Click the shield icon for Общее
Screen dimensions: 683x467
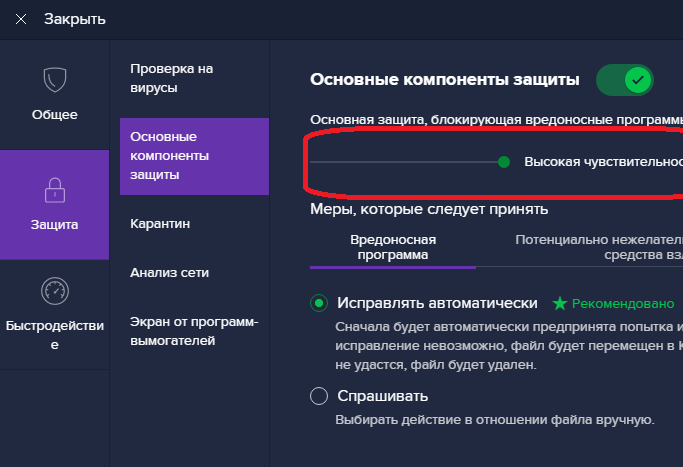(x=54, y=79)
